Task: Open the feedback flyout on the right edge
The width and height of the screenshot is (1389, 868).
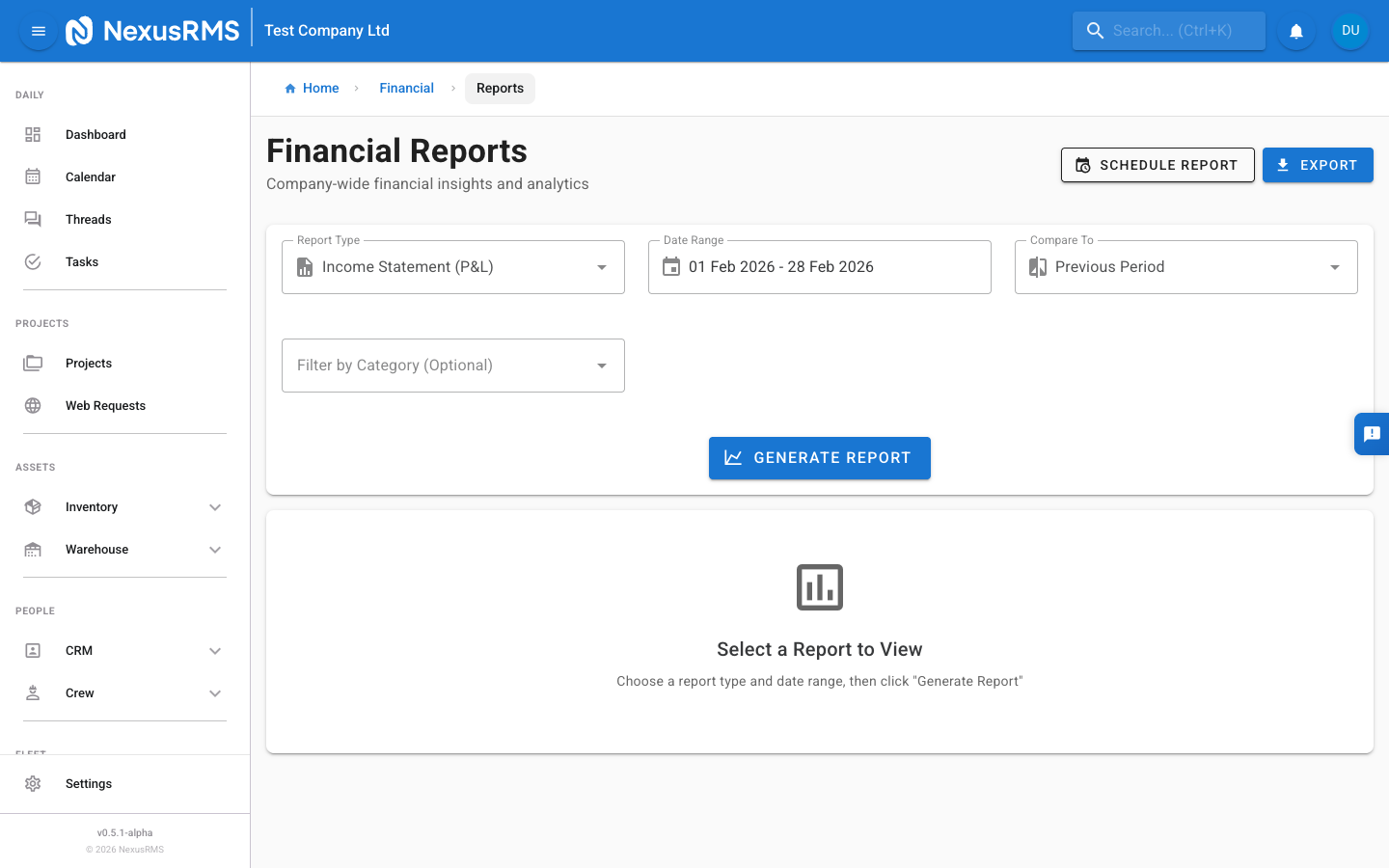Action: 1374,433
